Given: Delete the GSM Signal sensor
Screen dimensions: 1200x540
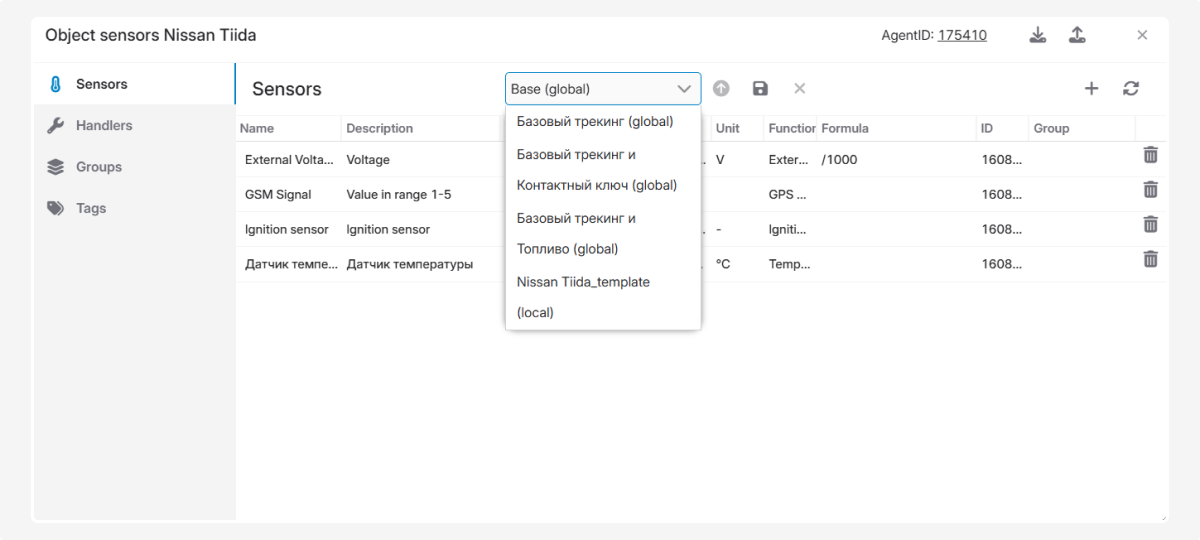Looking at the screenshot, I should [1150, 190].
